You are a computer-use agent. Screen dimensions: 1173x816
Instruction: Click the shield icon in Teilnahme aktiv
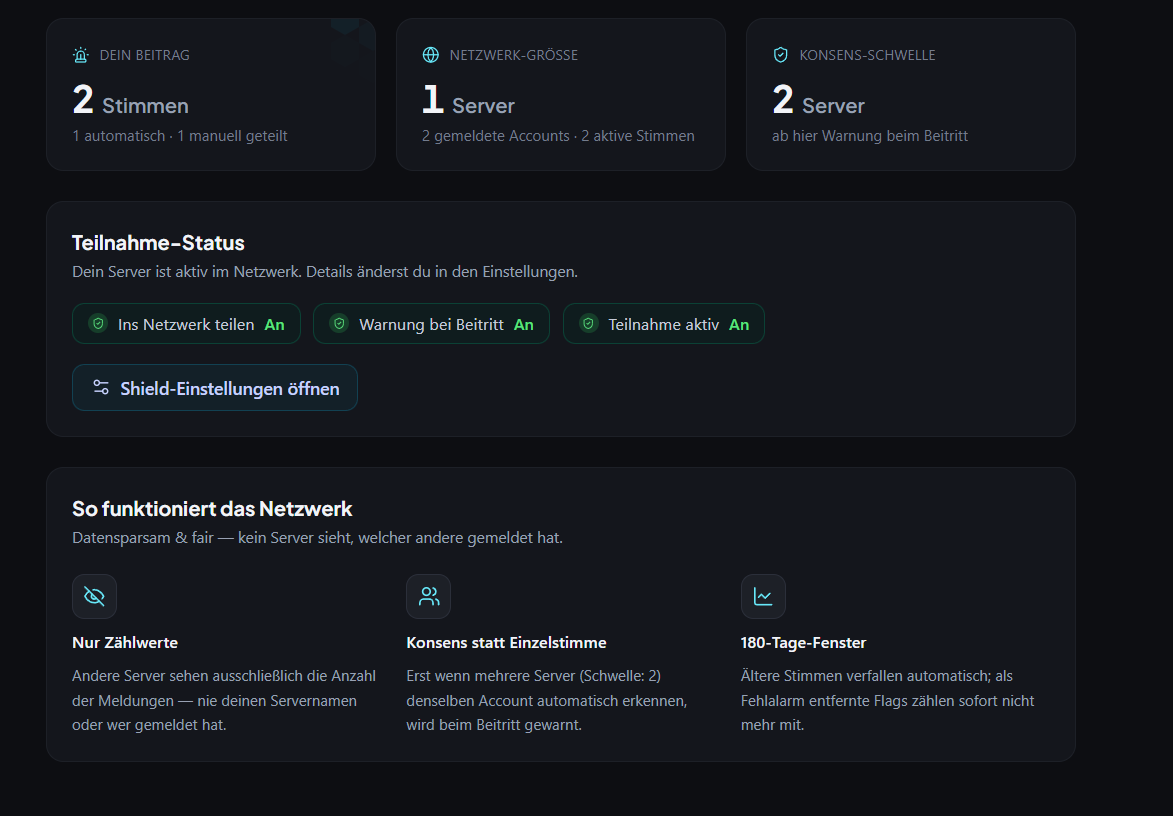pyautogui.click(x=589, y=323)
